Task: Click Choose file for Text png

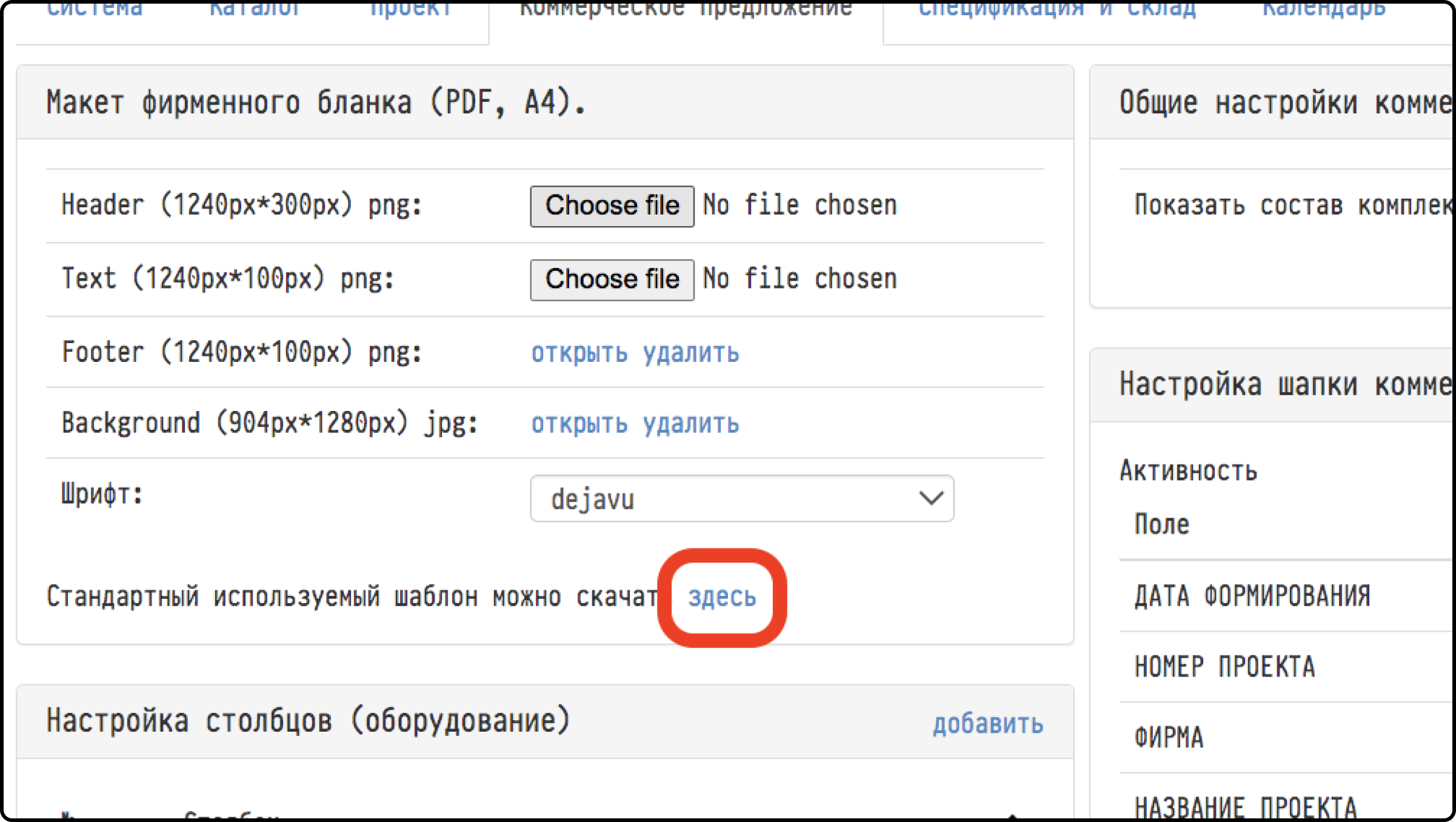Action: pos(612,280)
